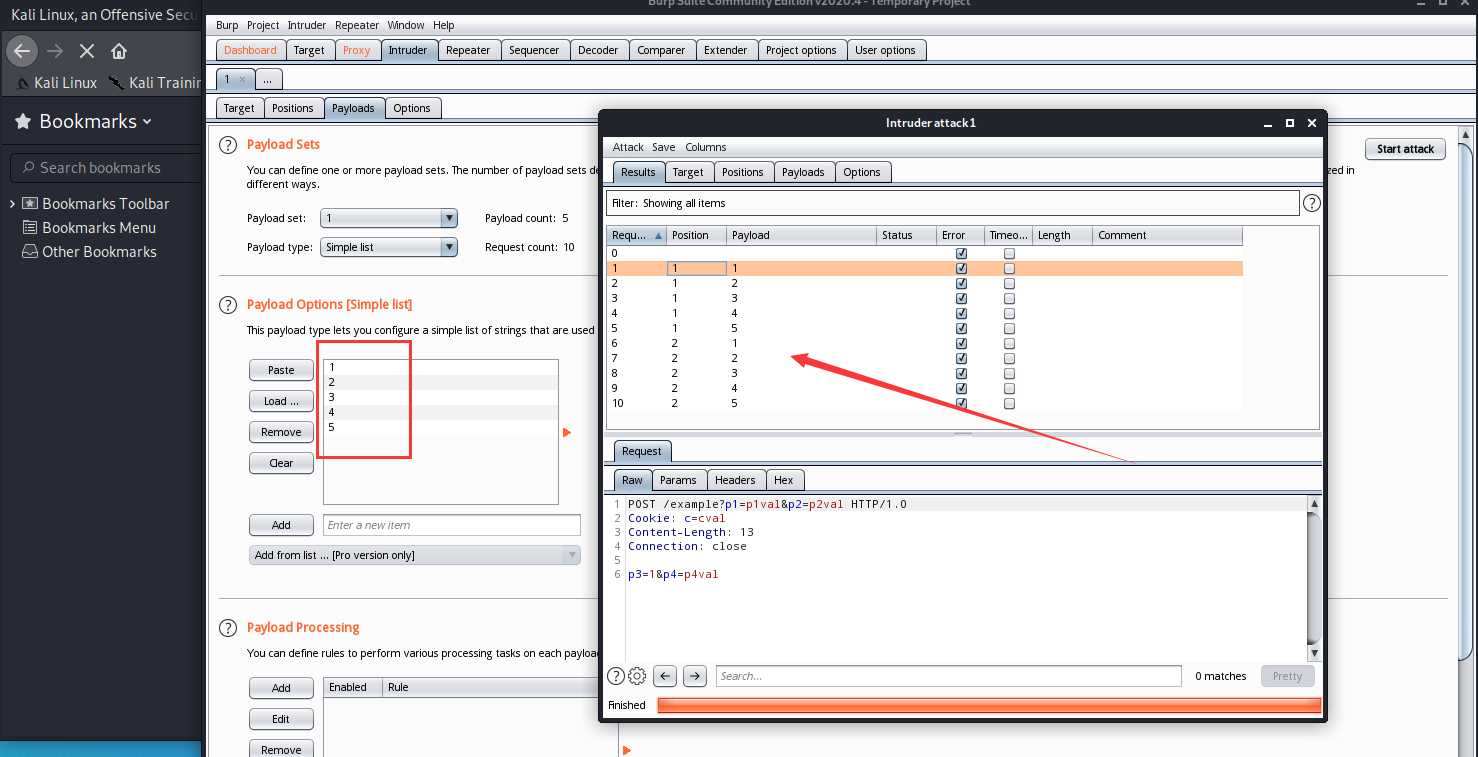Screen dimensions: 1478x757
Task: Switch to the Repeater tool tab
Action: pyautogui.click(x=468, y=50)
